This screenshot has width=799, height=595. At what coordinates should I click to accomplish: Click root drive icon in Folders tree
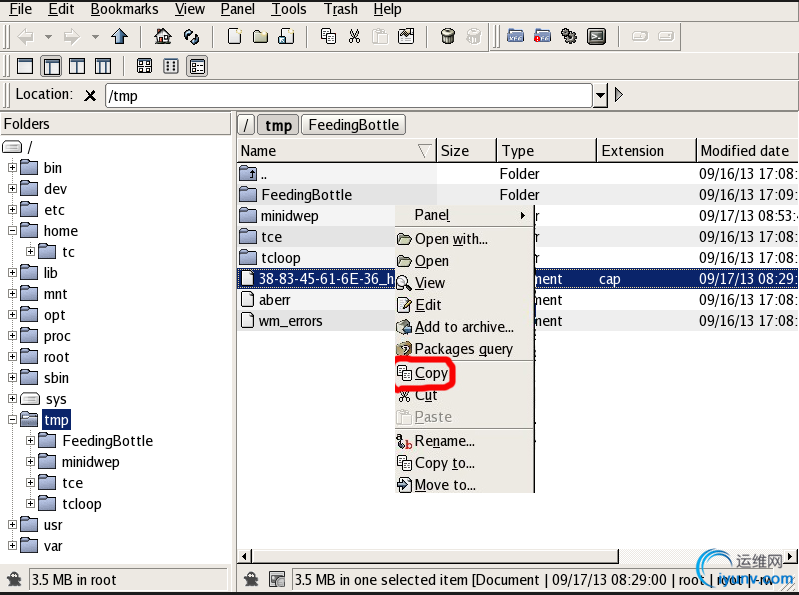pyautogui.click(x=12, y=147)
